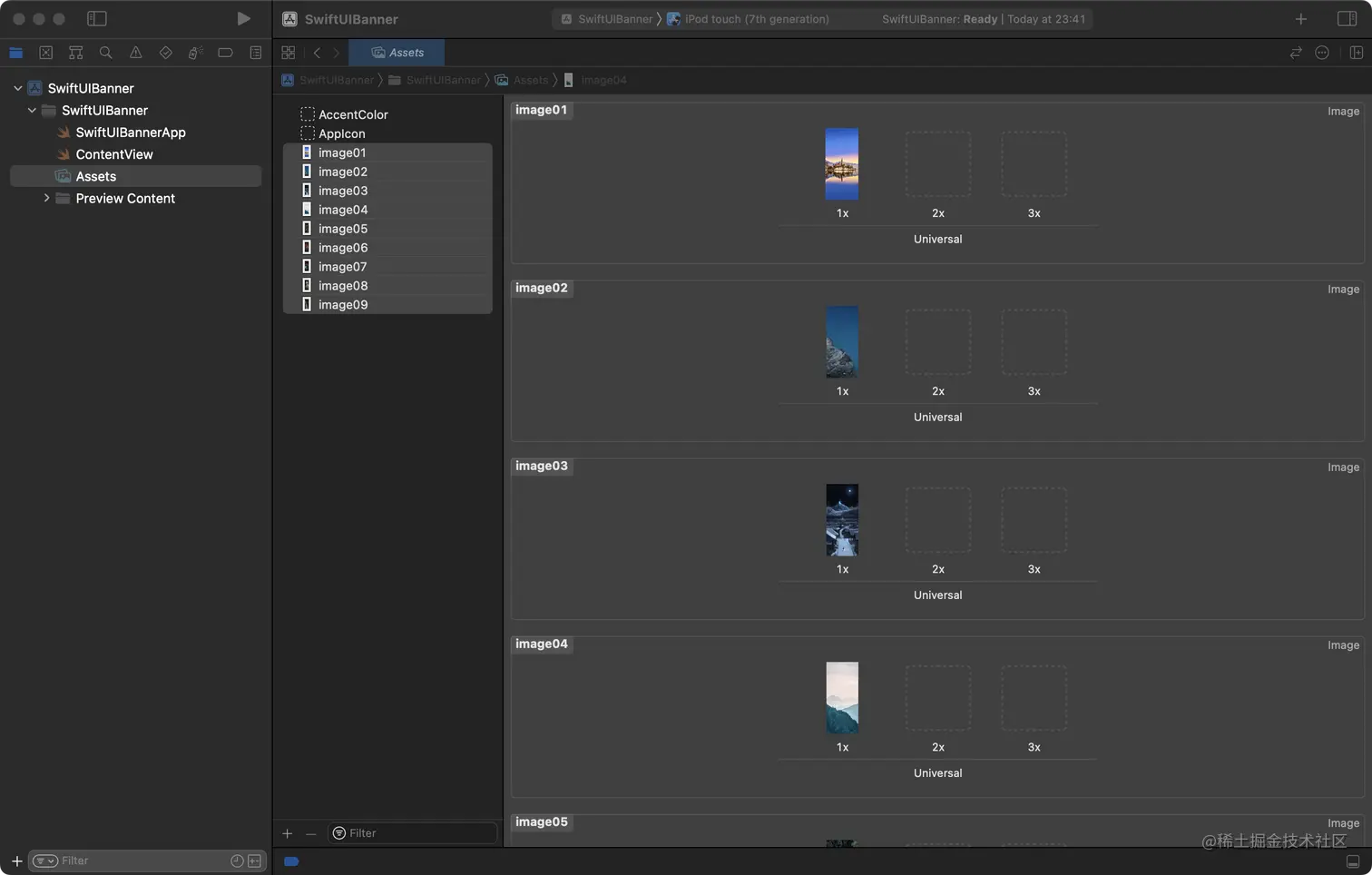Open the Project navigator folder icon
The image size is (1372, 875).
[16, 53]
